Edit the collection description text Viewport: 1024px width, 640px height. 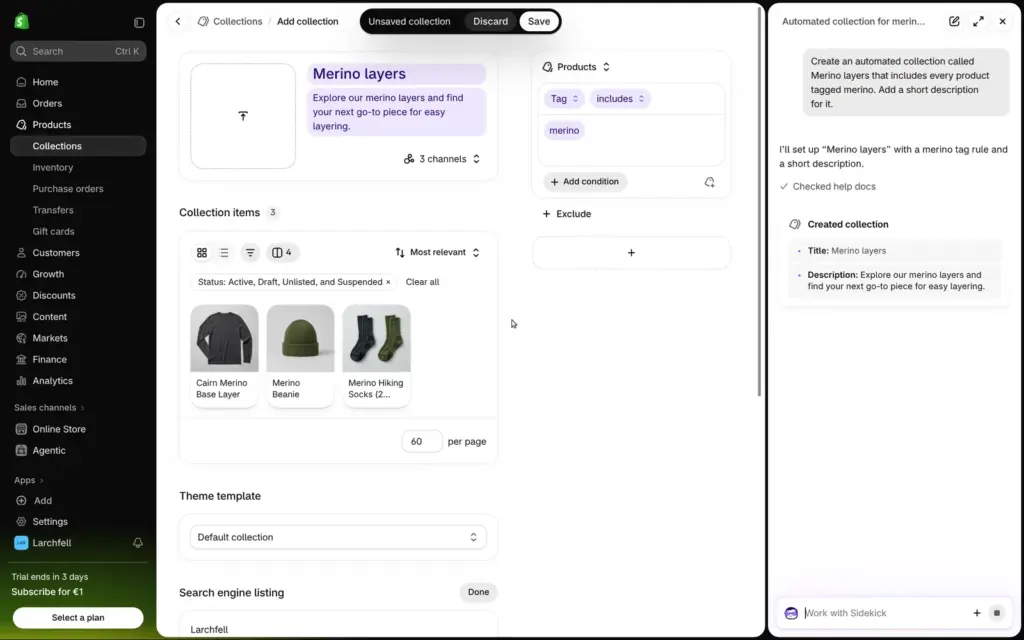396,112
